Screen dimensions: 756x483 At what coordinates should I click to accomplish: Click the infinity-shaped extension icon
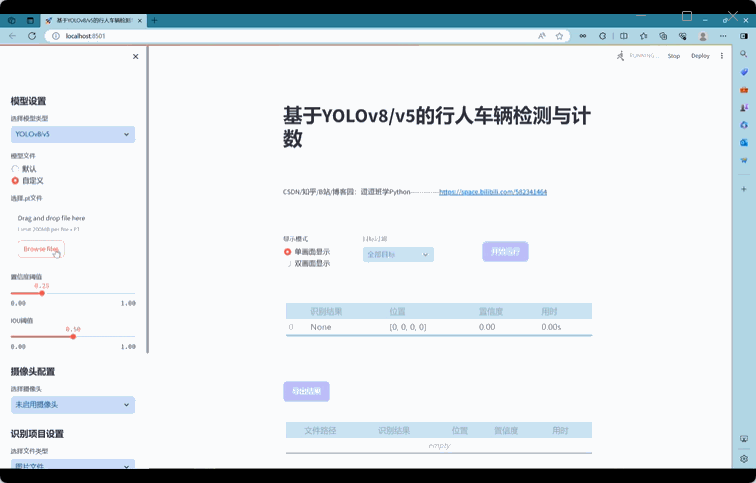click(583, 36)
